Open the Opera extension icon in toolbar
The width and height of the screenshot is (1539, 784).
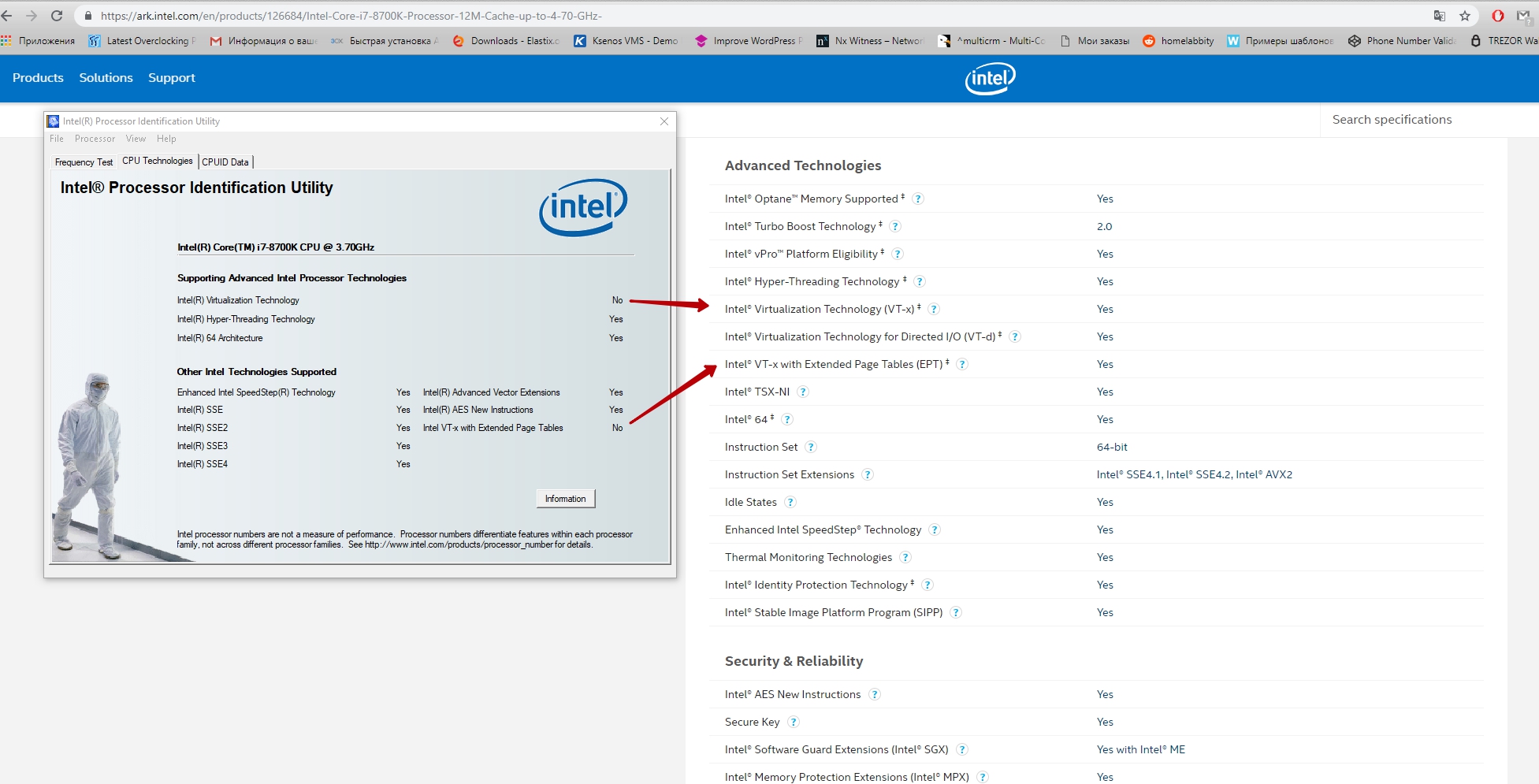[1498, 16]
